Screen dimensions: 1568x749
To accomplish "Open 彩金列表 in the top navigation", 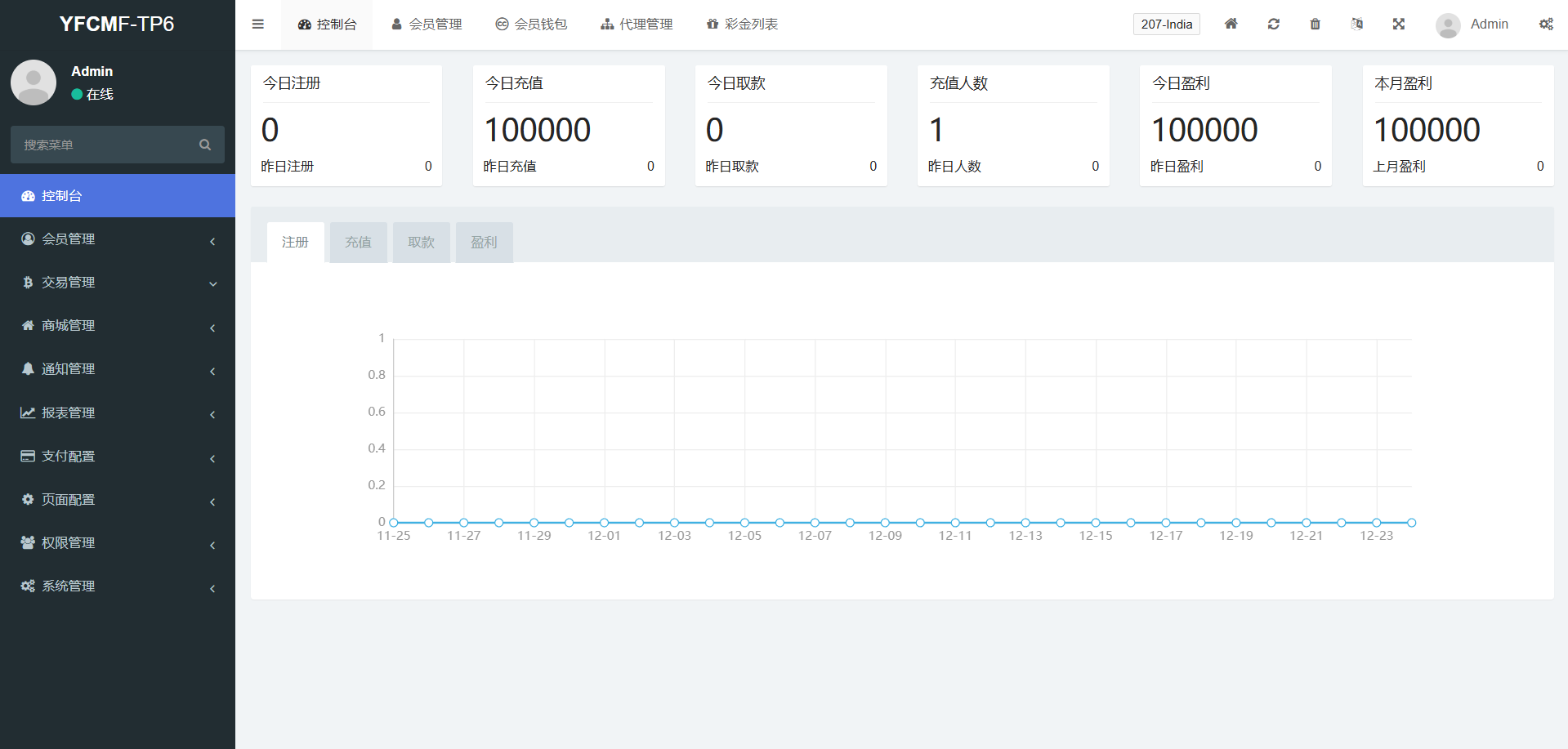I will [742, 25].
